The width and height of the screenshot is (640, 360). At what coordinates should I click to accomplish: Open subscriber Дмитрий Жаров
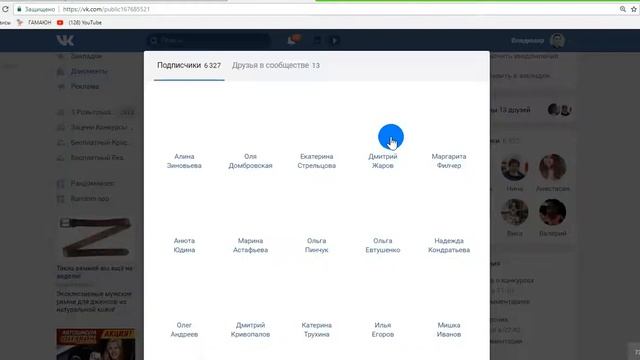pos(383,161)
